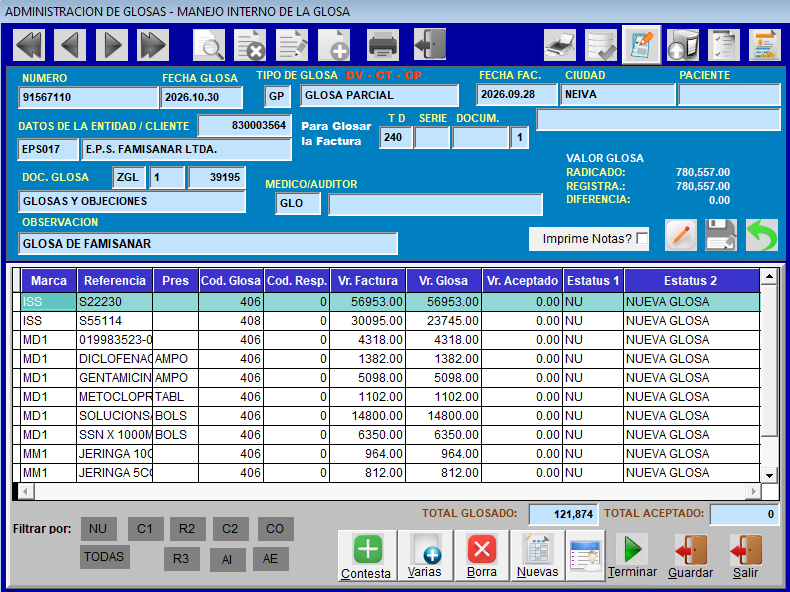Screen dimensions: 790x592
Task: Click the Marca column header
Action: [x=49, y=281]
